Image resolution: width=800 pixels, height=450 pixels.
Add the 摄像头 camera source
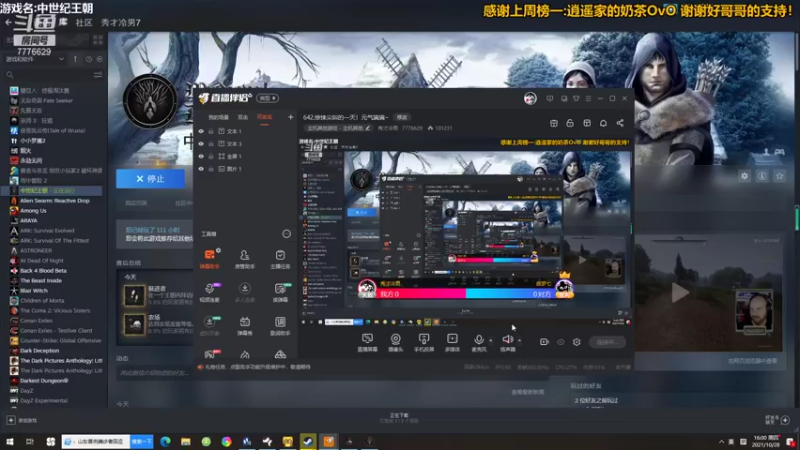click(395, 343)
